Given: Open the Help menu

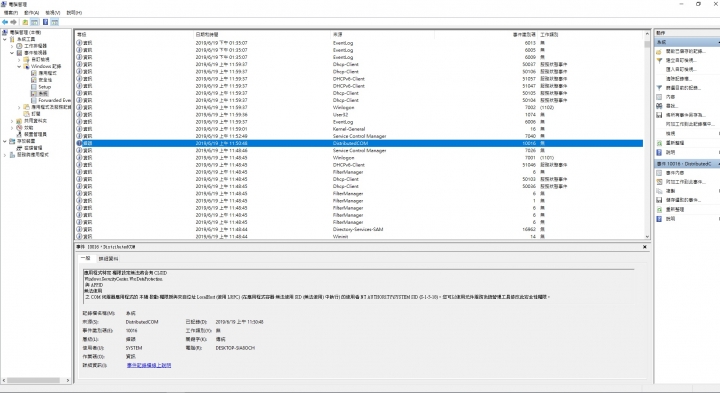Looking at the screenshot, I should (74, 13).
